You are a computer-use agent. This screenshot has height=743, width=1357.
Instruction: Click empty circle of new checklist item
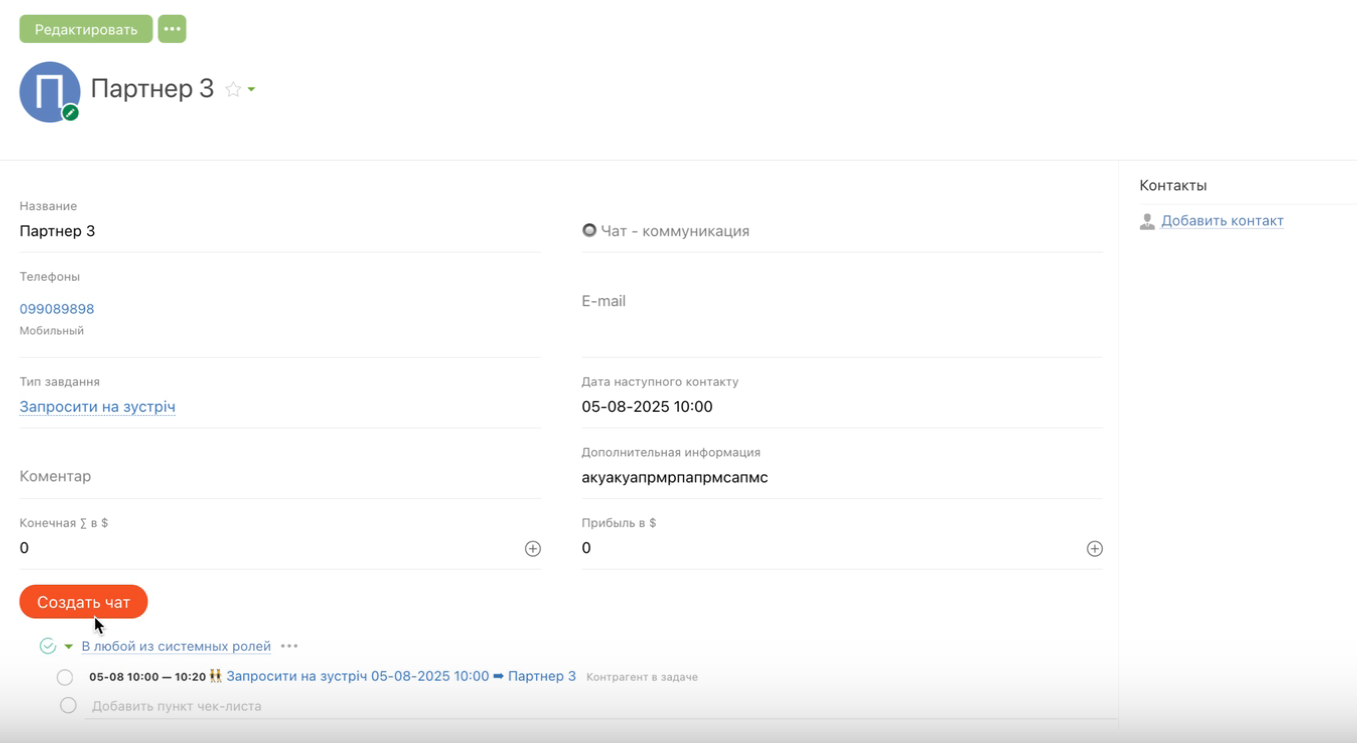(68, 705)
